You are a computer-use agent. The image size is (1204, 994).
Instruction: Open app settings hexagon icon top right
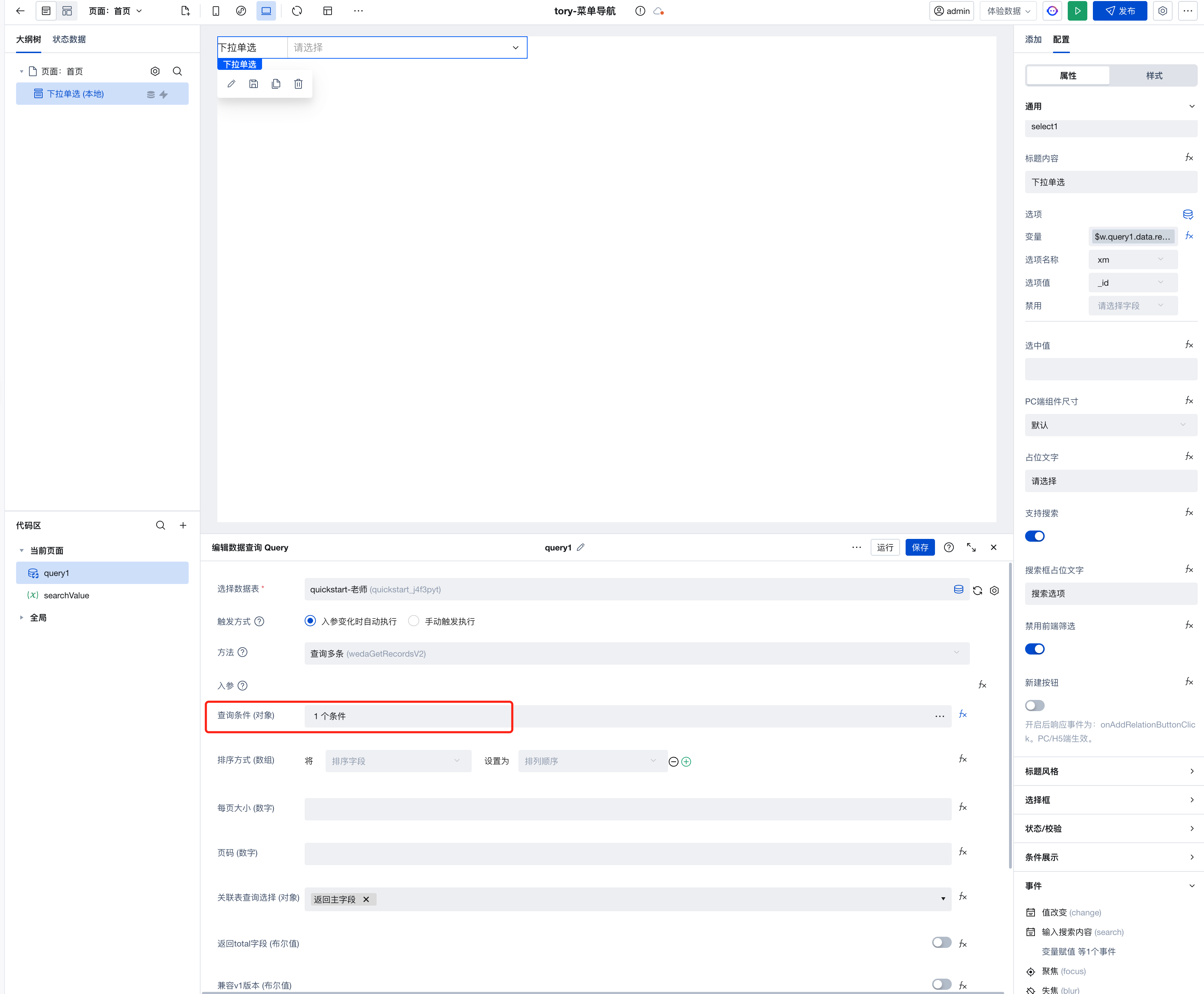(1162, 11)
